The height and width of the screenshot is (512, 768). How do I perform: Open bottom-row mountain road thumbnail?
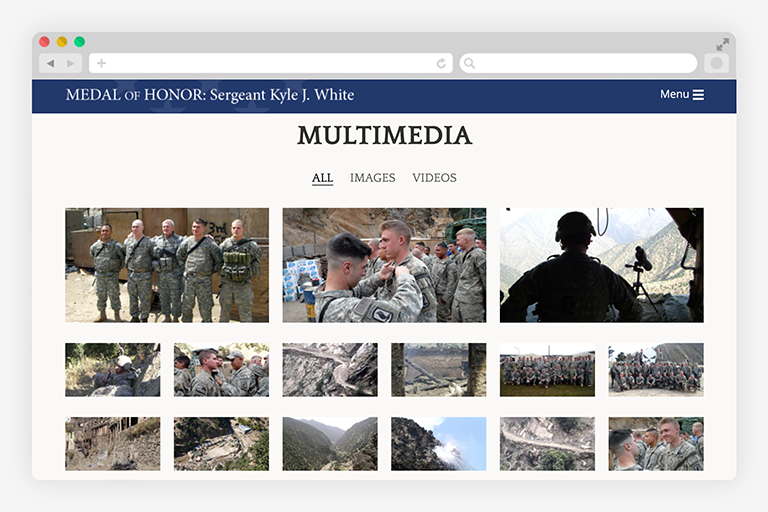[548, 444]
